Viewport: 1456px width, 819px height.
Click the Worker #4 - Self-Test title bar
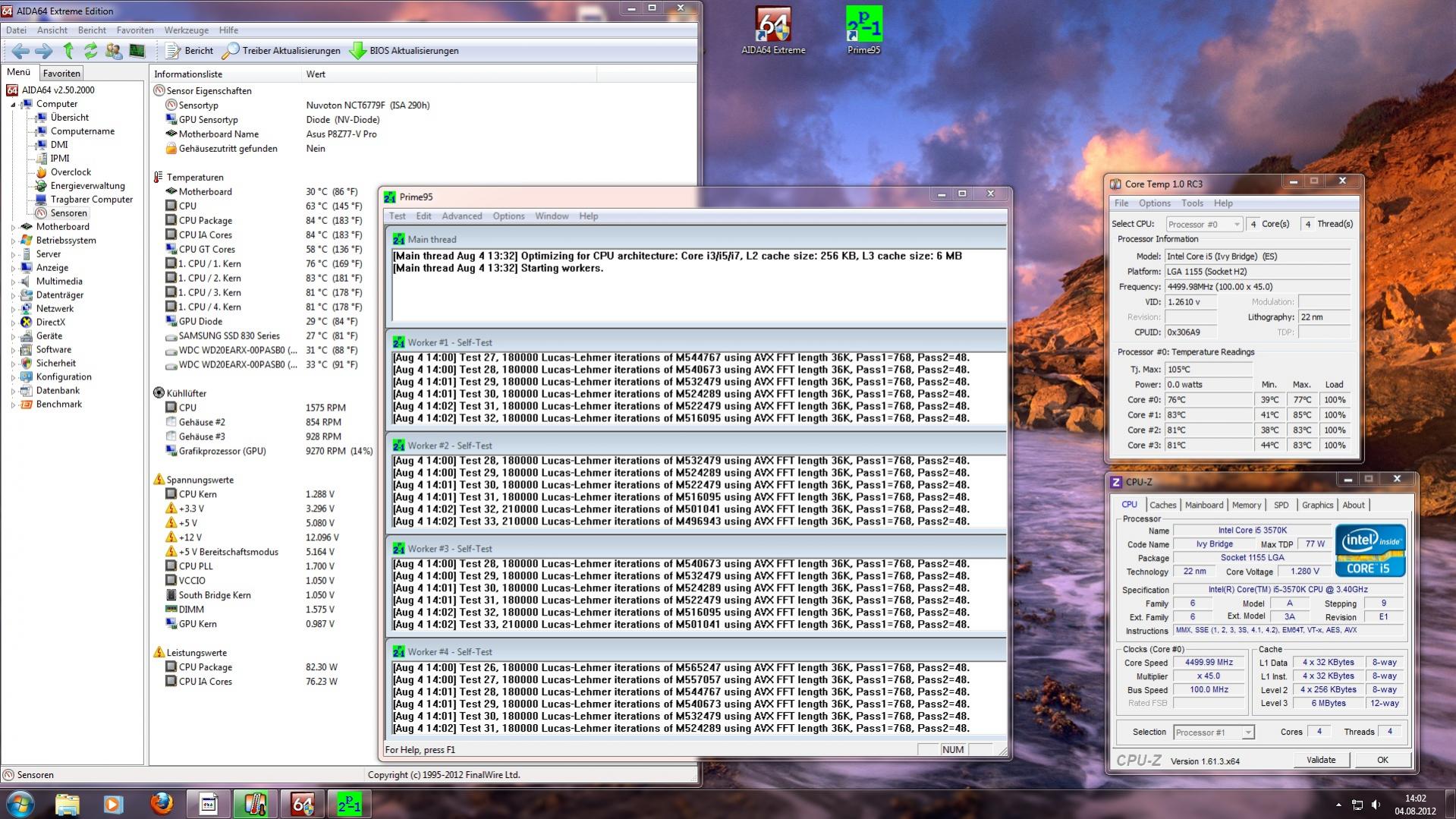[x=697, y=652]
